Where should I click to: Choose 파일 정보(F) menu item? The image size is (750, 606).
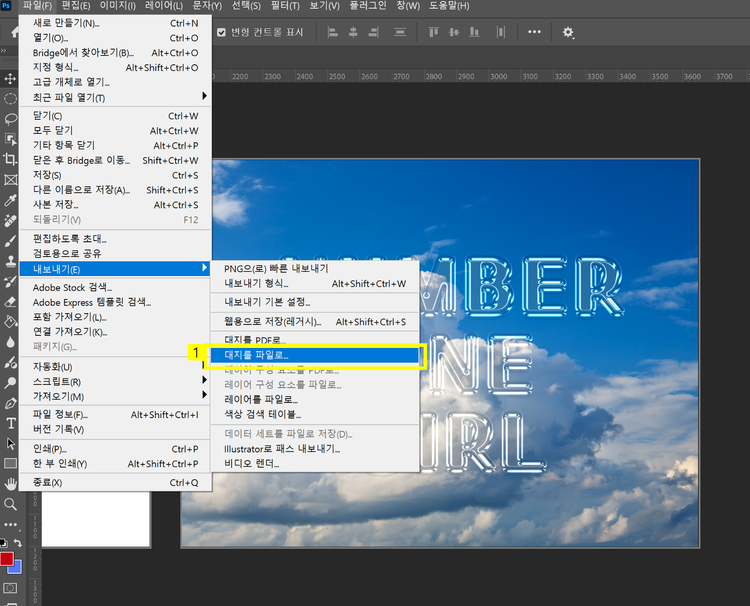point(115,415)
